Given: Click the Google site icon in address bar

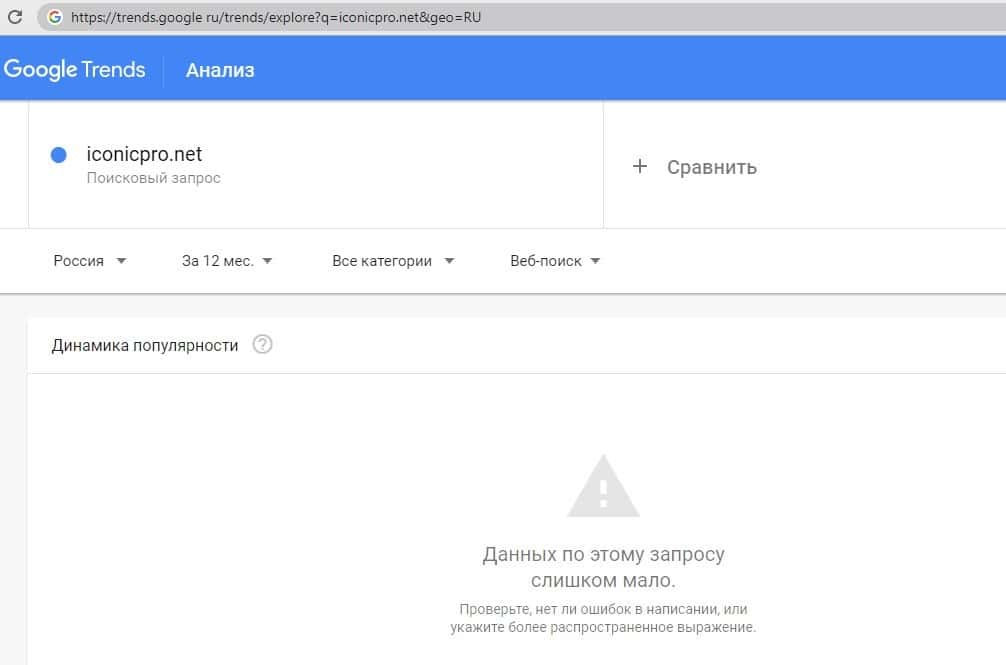Looking at the screenshot, I should 54,17.
